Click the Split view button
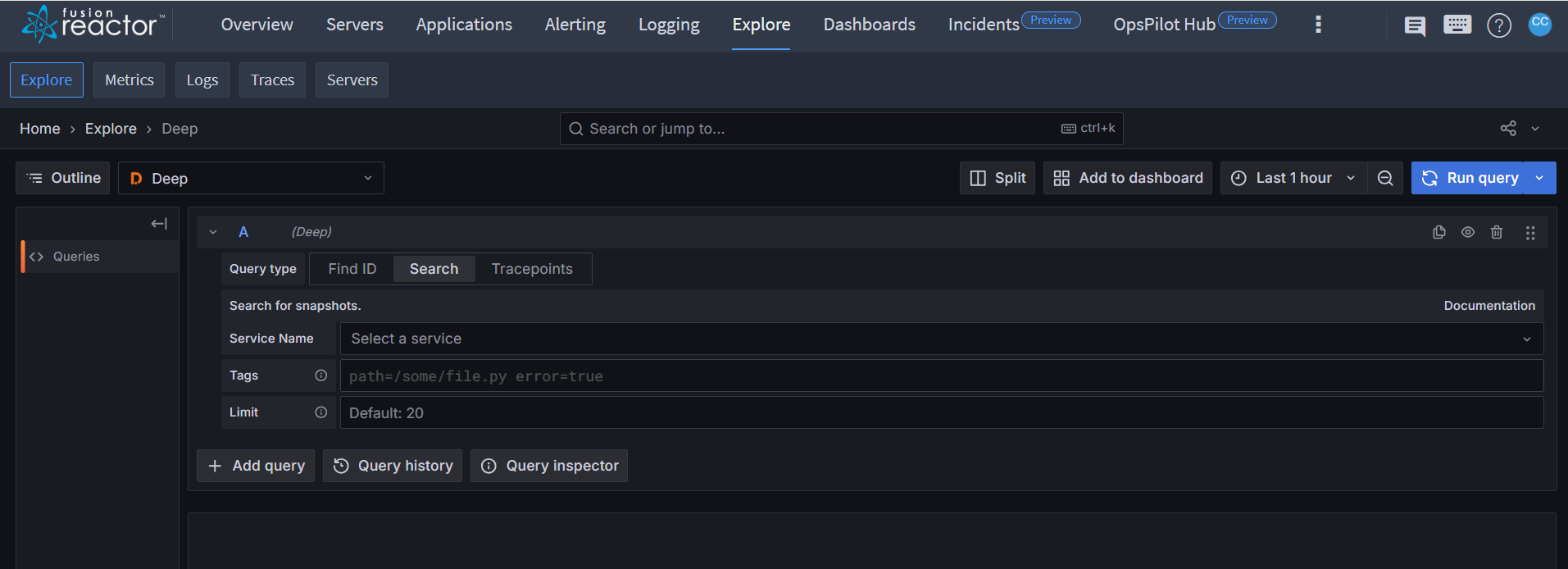 pos(998,178)
